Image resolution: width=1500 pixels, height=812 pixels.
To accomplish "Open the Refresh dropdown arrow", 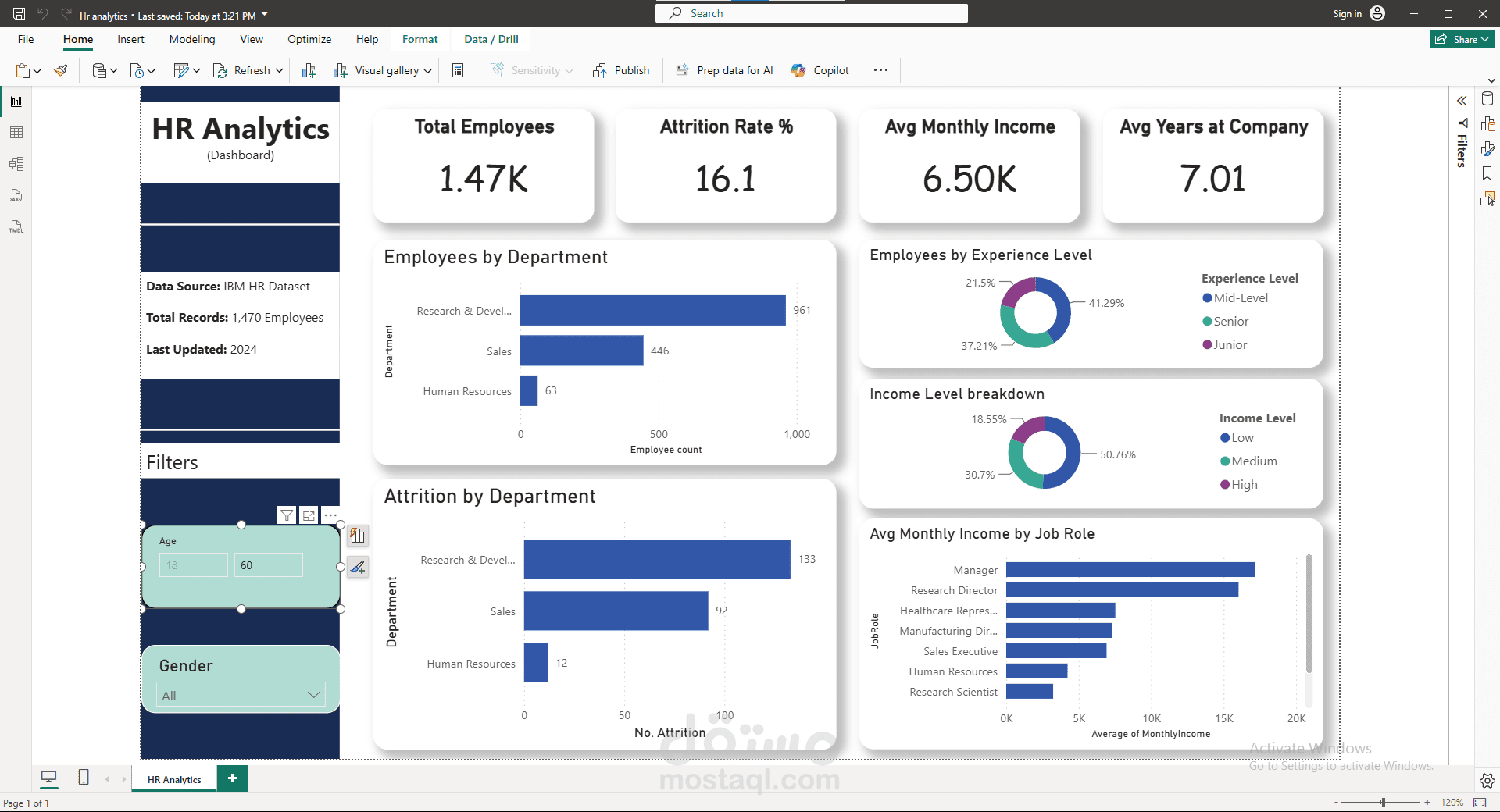I will tap(279, 71).
